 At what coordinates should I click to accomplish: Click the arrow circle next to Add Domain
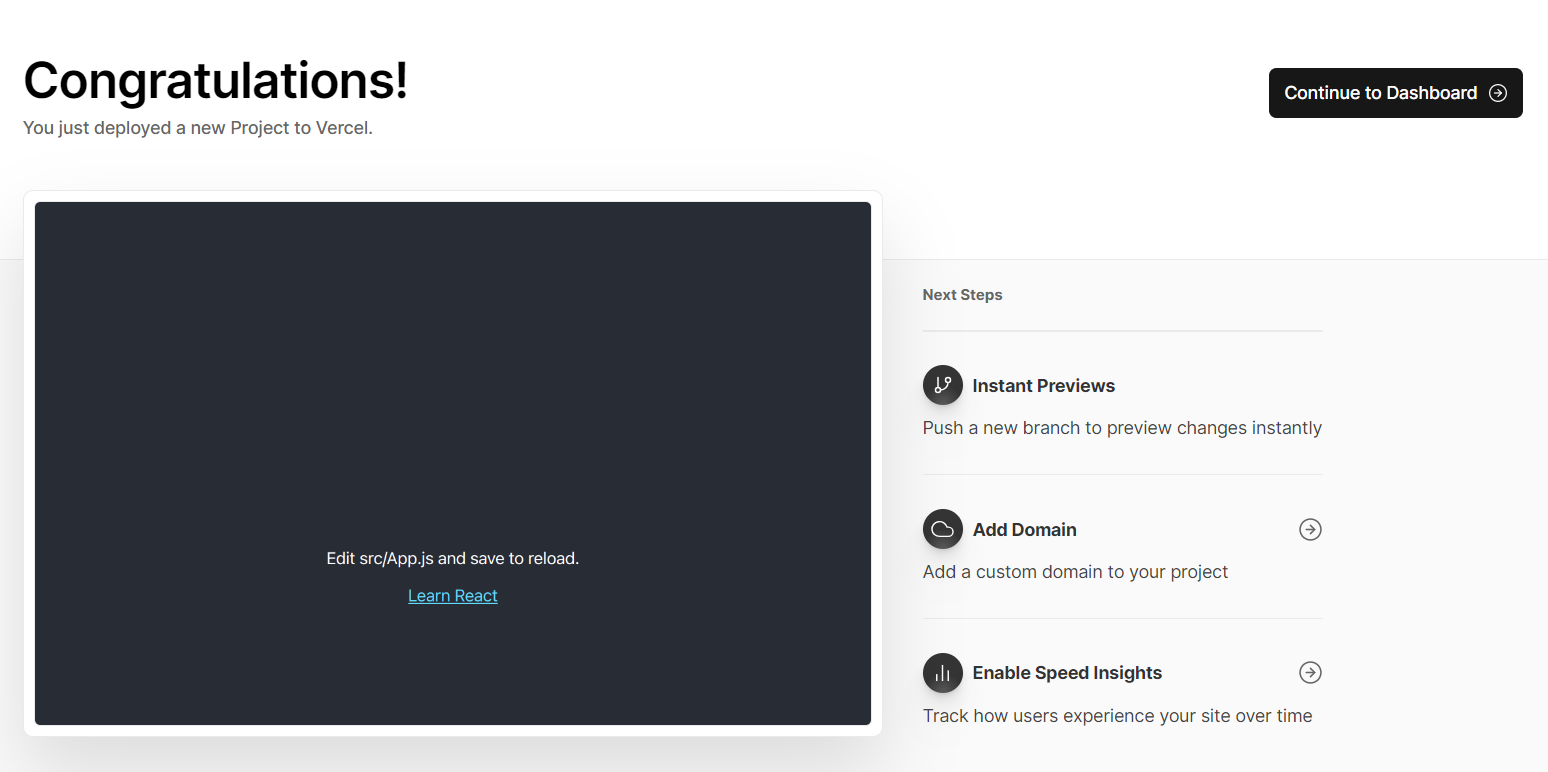pyautogui.click(x=1310, y=529)
